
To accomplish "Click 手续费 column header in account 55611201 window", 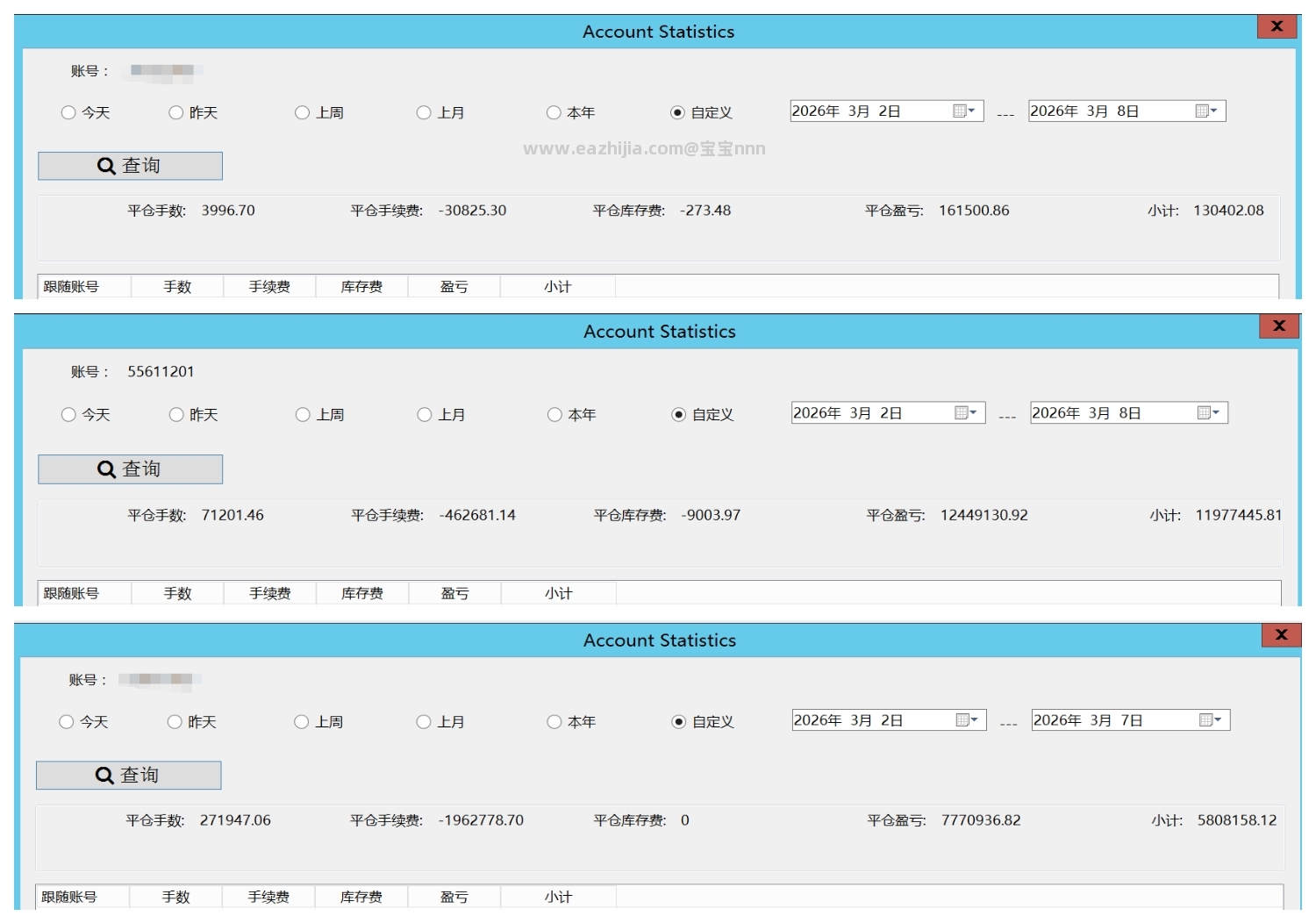I will [270, 593].
